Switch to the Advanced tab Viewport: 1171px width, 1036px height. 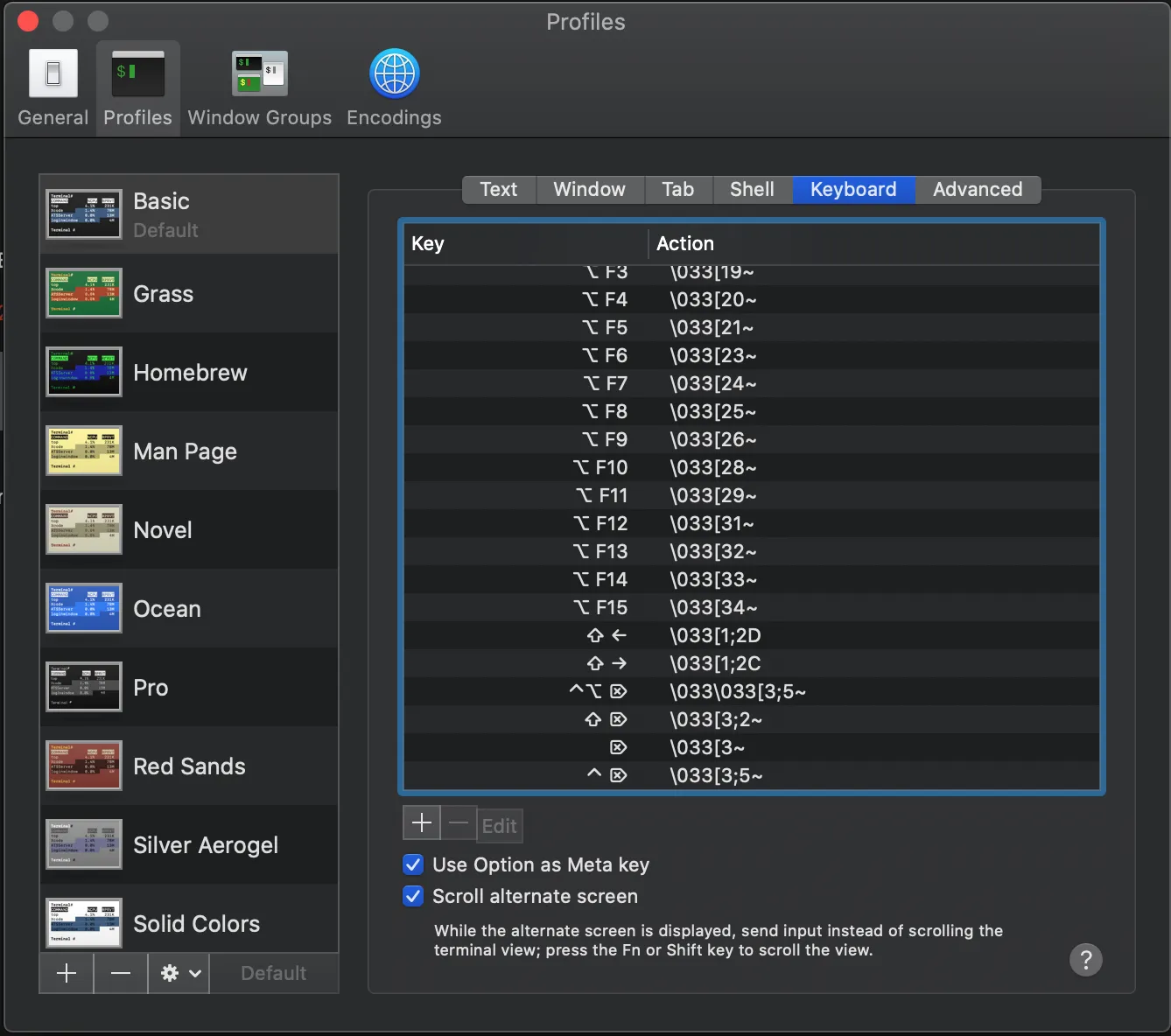(978, 190)
